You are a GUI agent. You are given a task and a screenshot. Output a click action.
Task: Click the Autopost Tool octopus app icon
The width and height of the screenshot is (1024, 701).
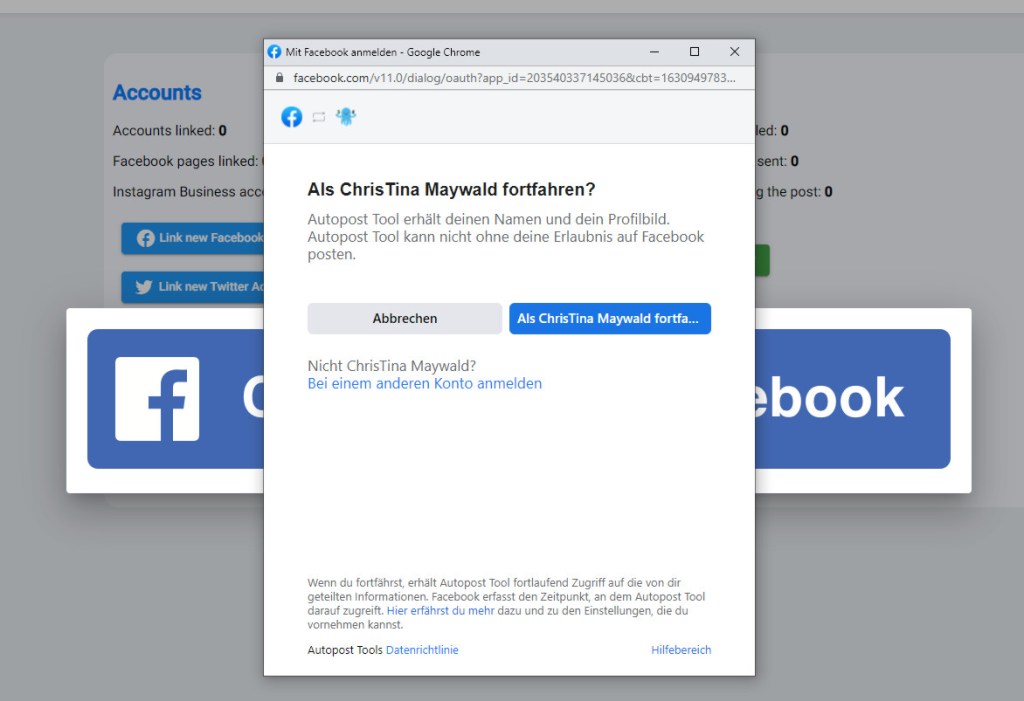[x=346, y=117]
